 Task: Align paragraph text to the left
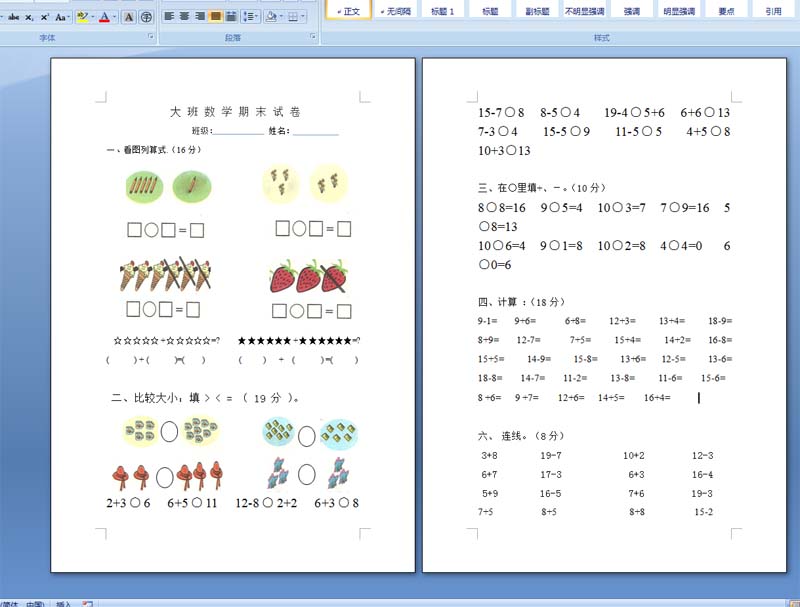click(169, 17)
